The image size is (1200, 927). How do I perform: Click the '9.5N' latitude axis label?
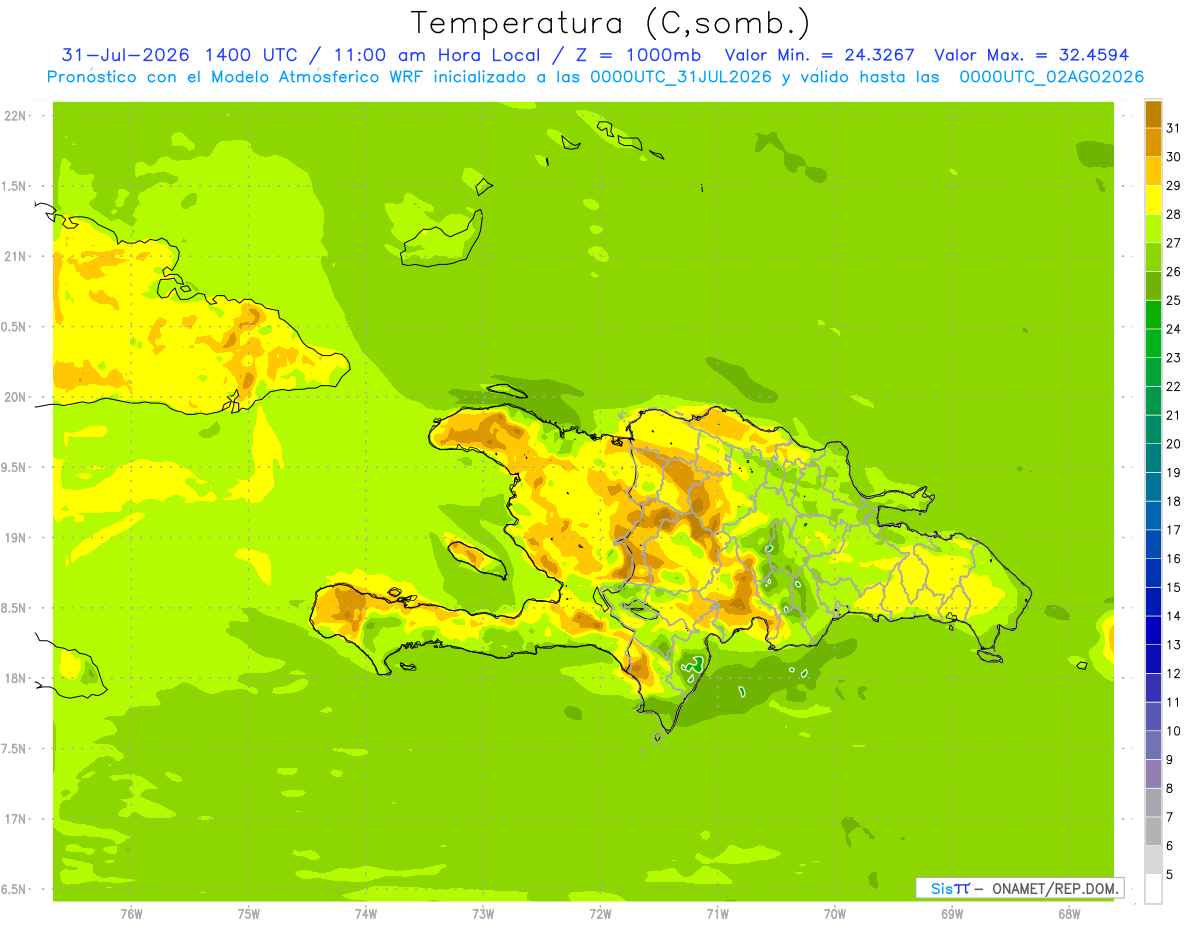[15, 467]
